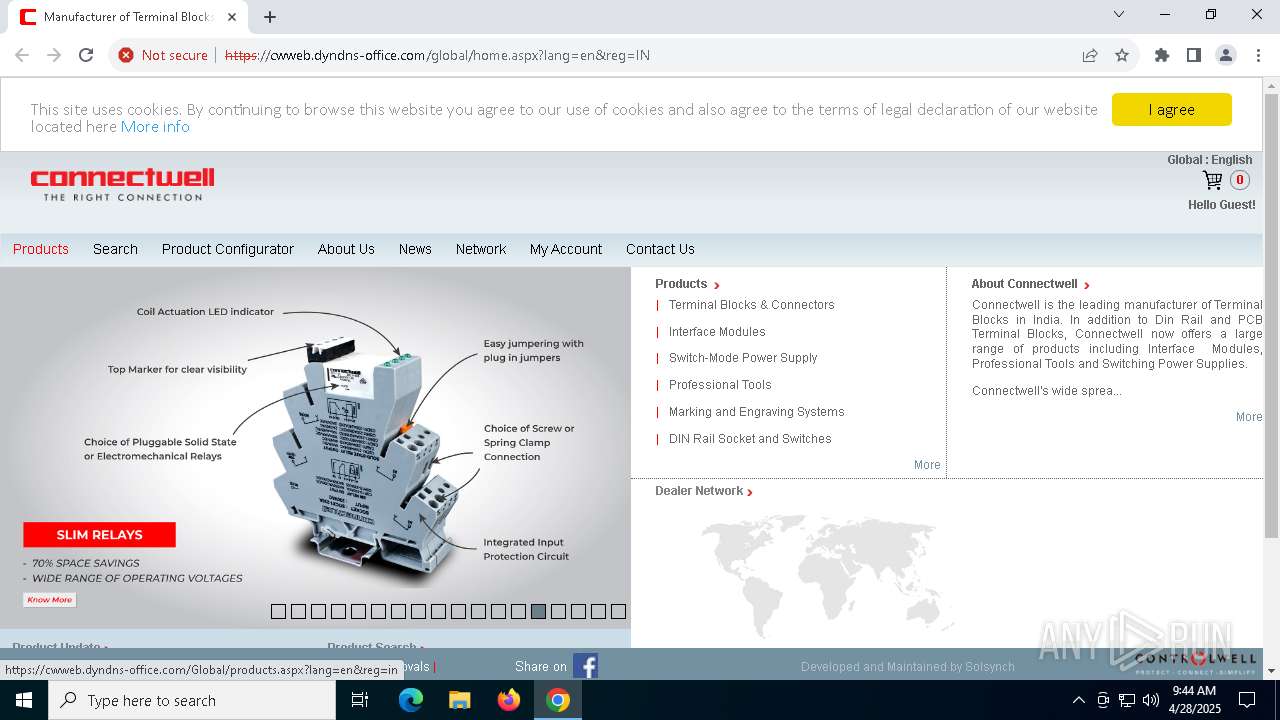Viewport: 1280px width, 720px height.
Task: Launch Microsoft Edge from taskbar
Action: [411, 700]
